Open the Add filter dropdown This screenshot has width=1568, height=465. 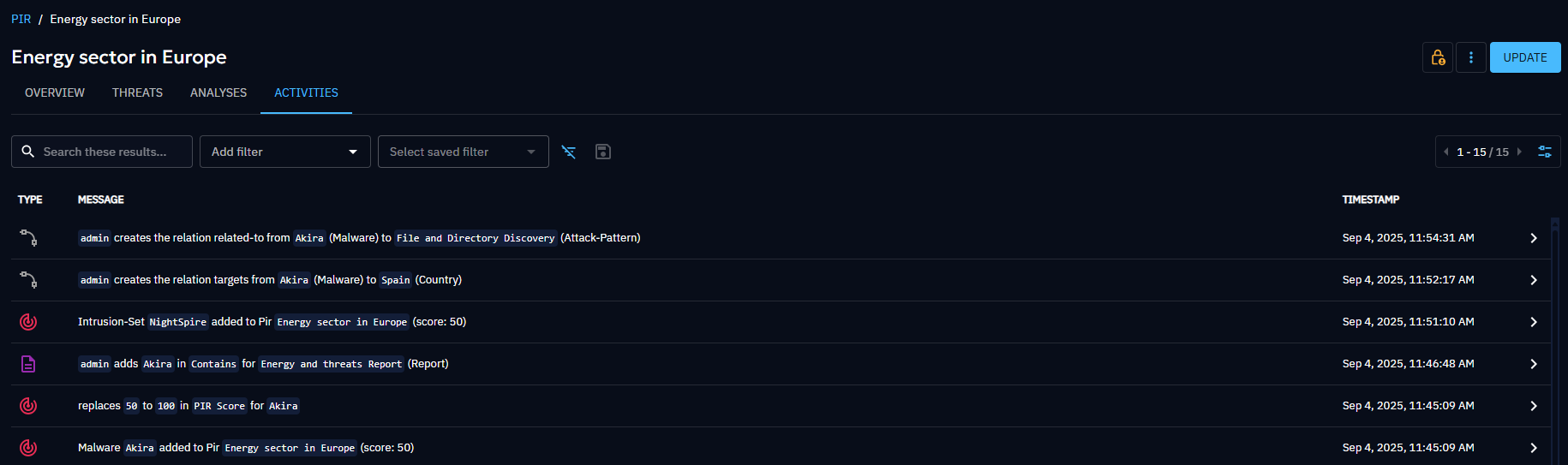click(284, 152)
